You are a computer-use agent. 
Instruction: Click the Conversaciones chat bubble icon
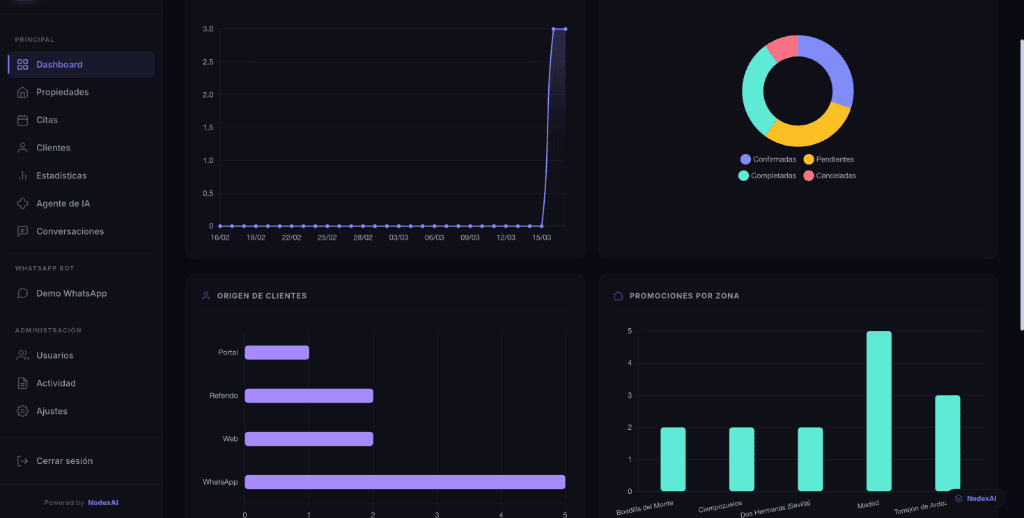23,231
